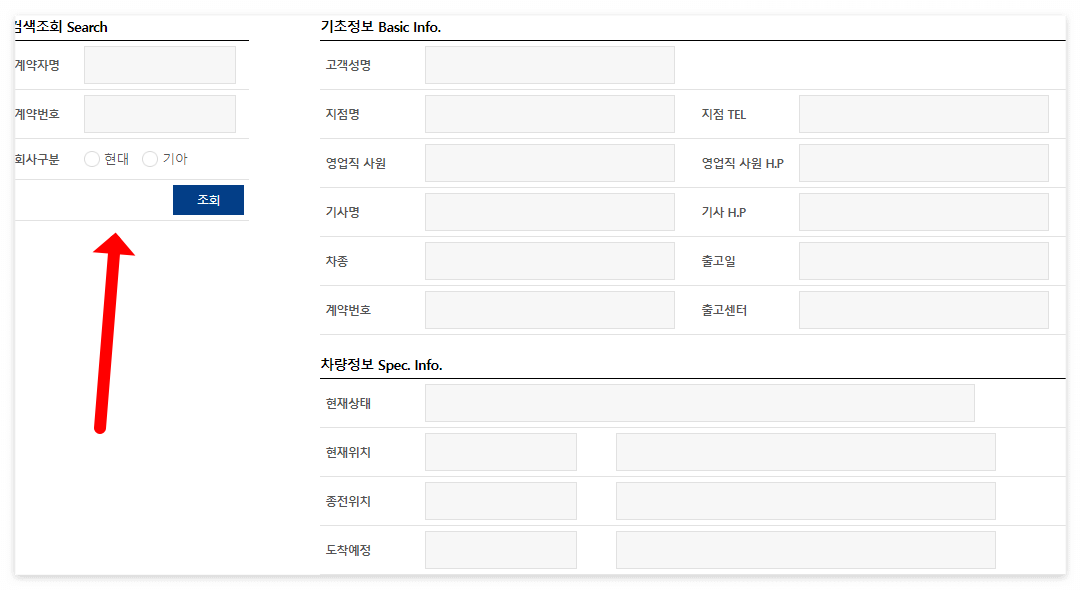The image size is (1081, 590).
Task: Select the 기아 radio button
Action: coord(150,158)
